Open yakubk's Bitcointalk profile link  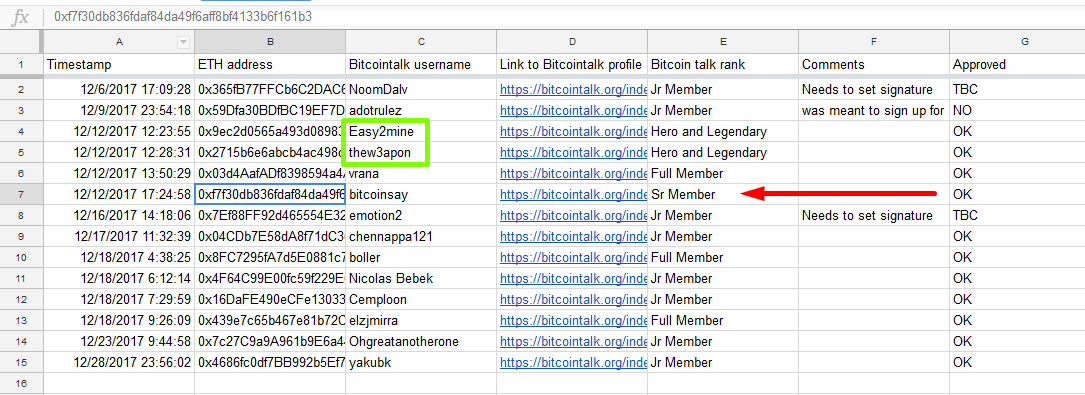[572, 362]
